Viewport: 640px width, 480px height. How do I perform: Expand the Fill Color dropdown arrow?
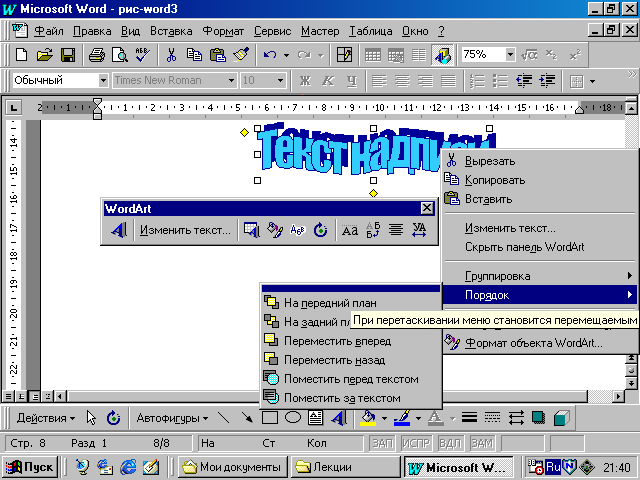tap(384, 418)
